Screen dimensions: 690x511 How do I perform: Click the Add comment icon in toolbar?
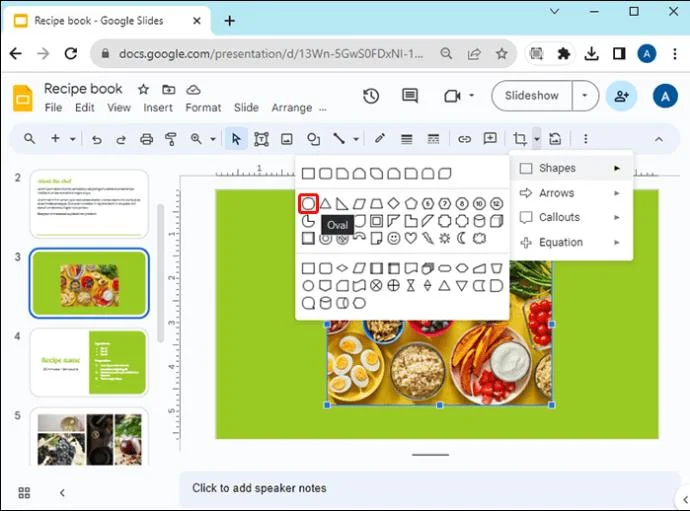point(490,139)
